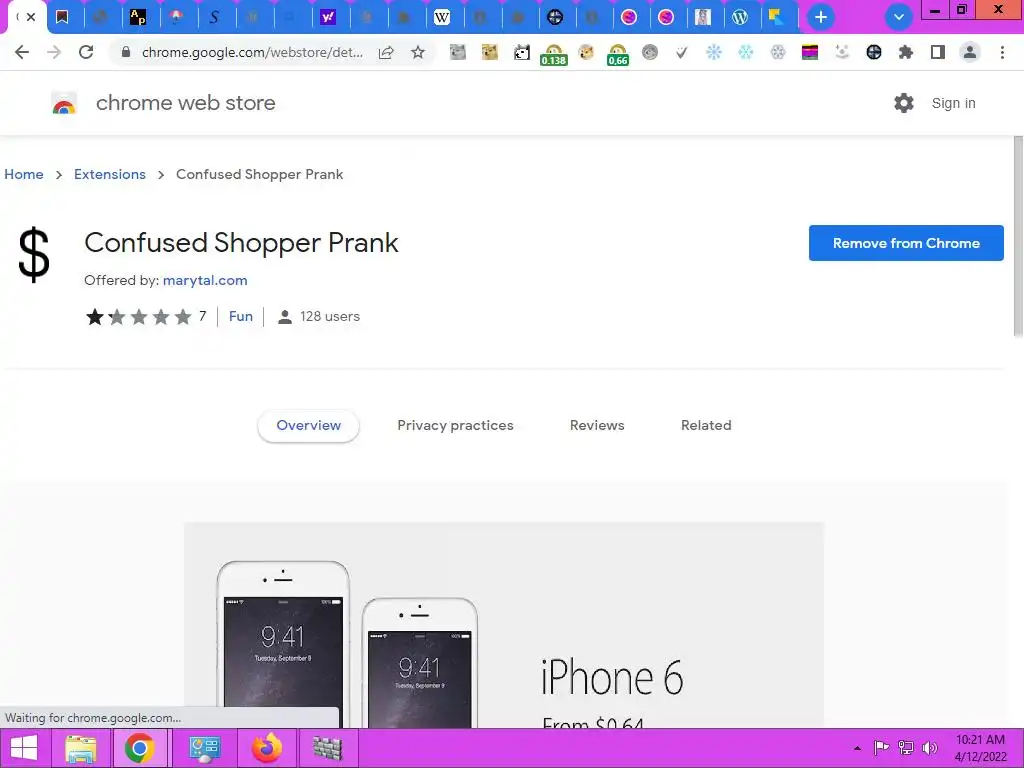The image size is (1024, 768).
Task: Go back using the browser back arrow
Action: coord(22,52)
